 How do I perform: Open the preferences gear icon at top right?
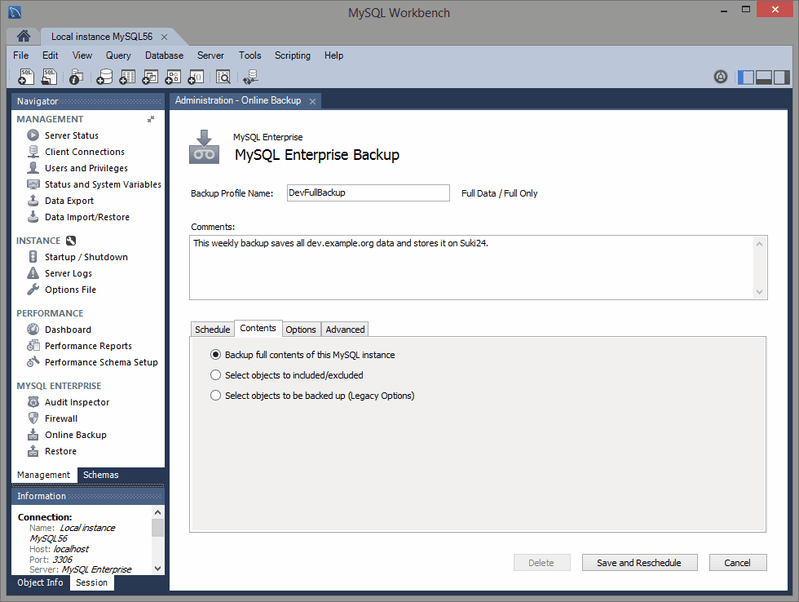click(x=721, y=77)
